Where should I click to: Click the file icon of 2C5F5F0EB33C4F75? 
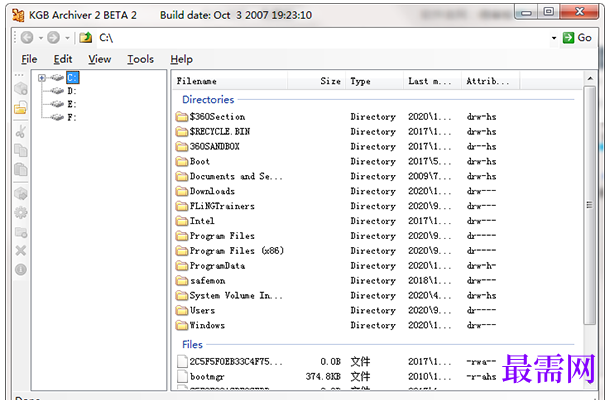point(182,362)
